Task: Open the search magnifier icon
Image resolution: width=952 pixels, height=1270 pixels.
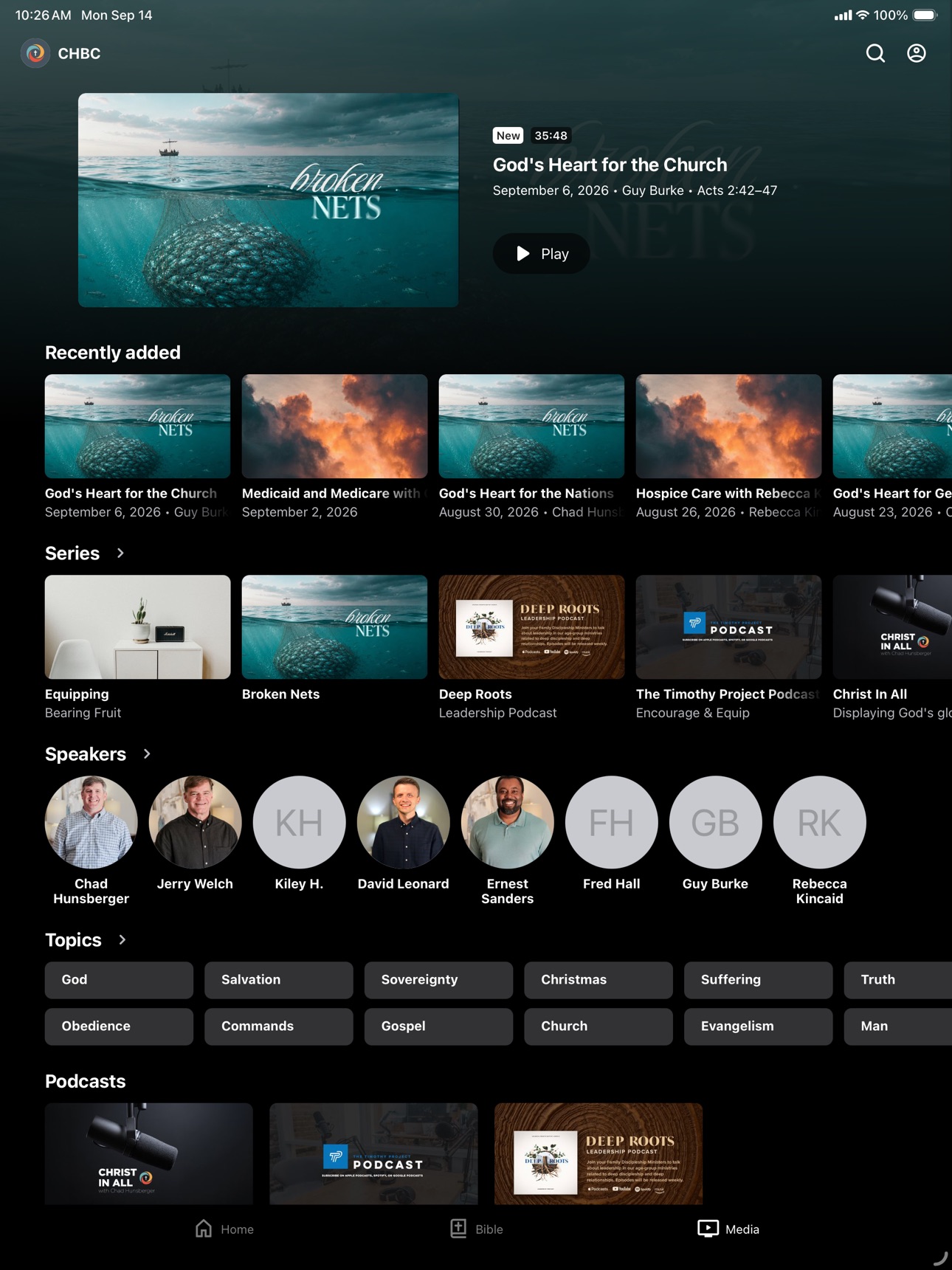Action: (875, 53)
